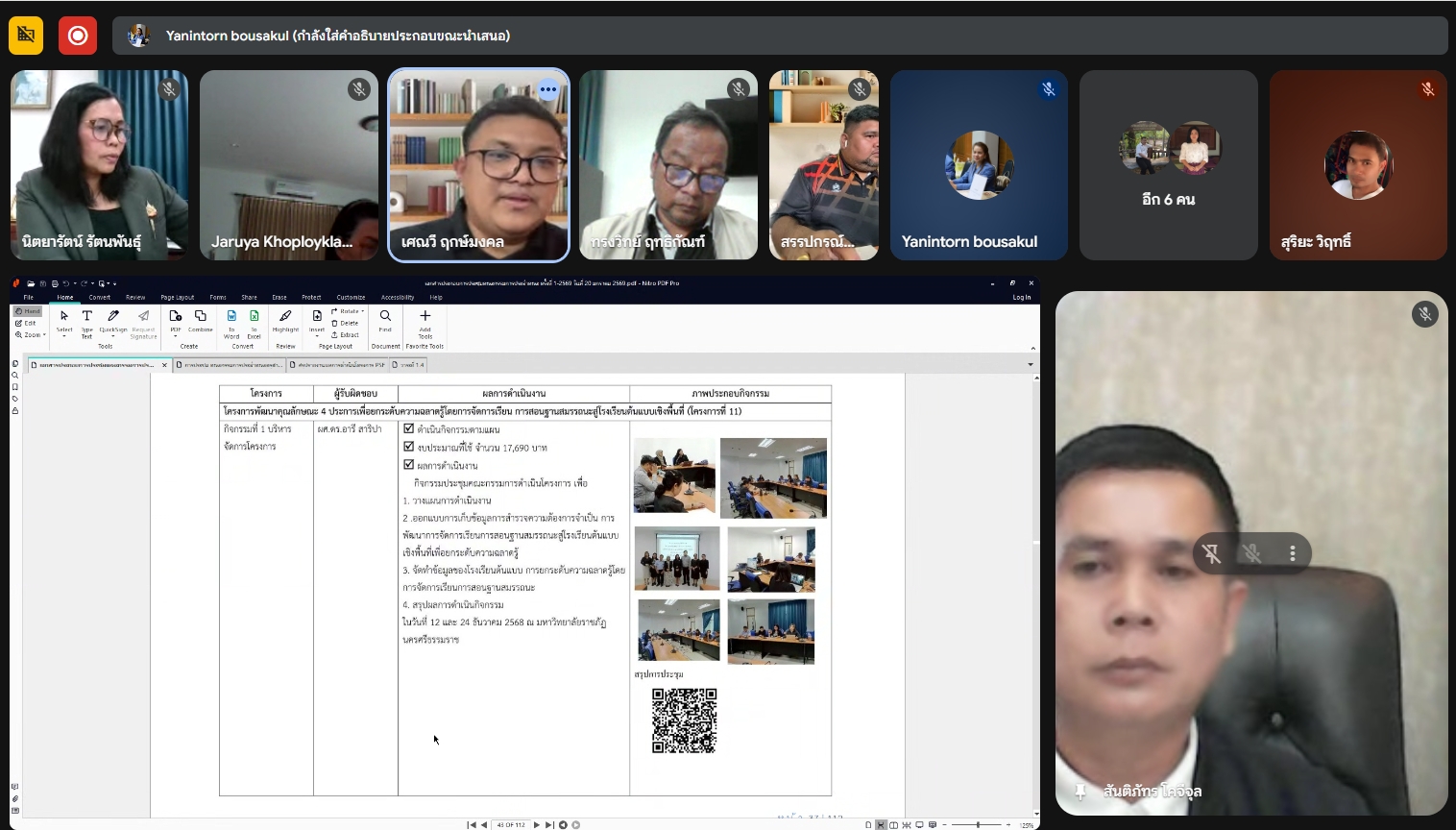Open the Convert ribbon tab

tap(100, 297)
